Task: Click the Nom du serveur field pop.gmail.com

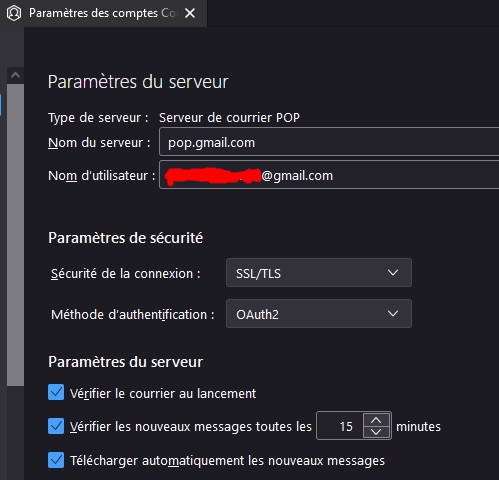Action: [329, 142]
